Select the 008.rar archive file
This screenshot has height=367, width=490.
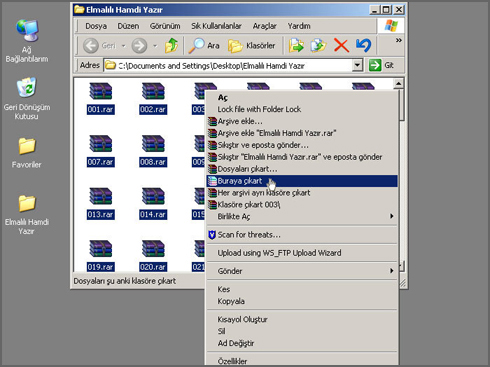[x=153, y=151]
